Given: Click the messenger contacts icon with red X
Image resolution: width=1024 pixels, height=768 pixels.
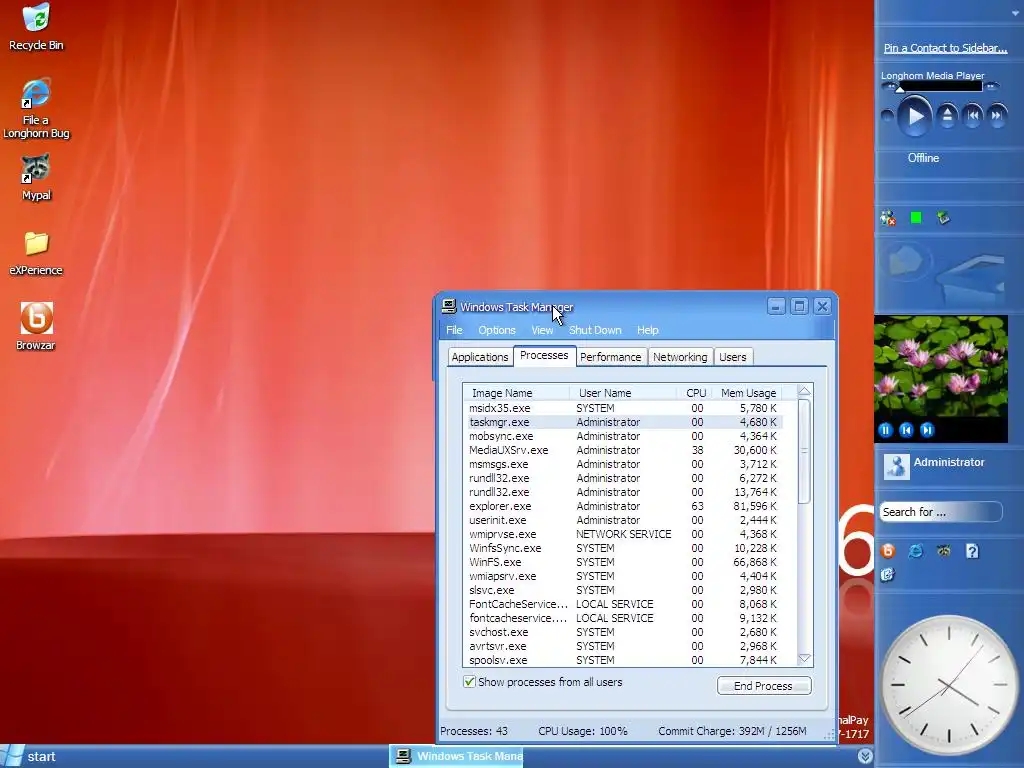Looking at the screenshot, I should [888, 218].
